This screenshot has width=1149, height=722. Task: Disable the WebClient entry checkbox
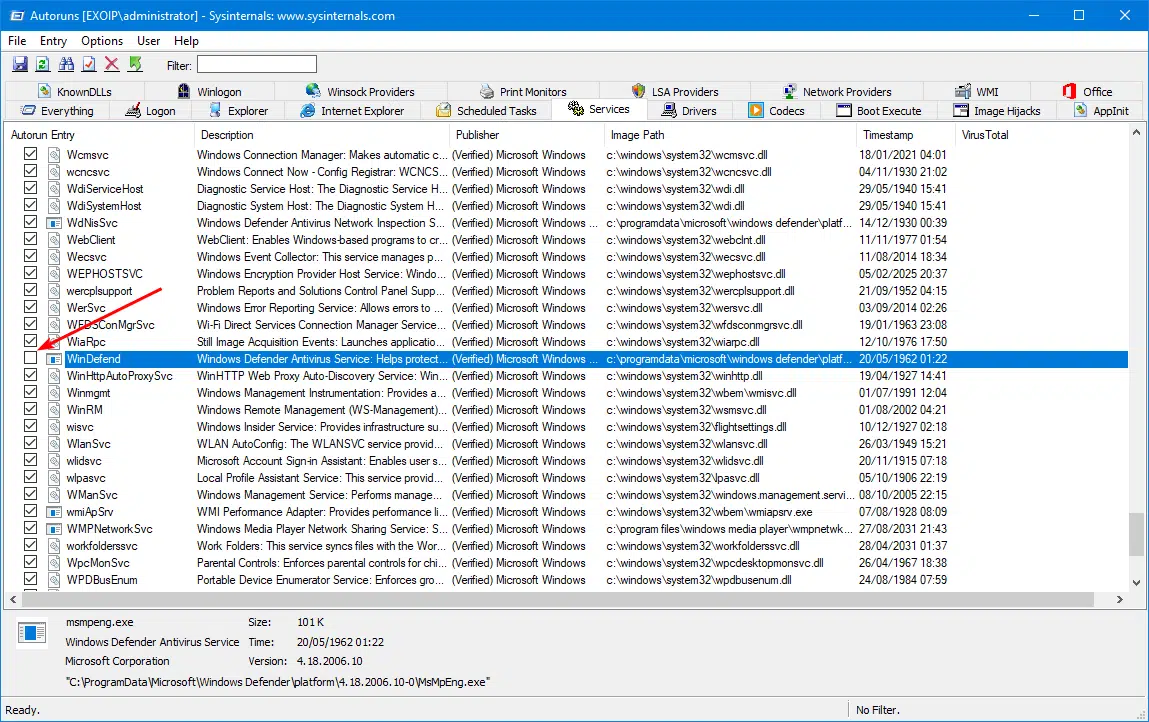[30, 239]
